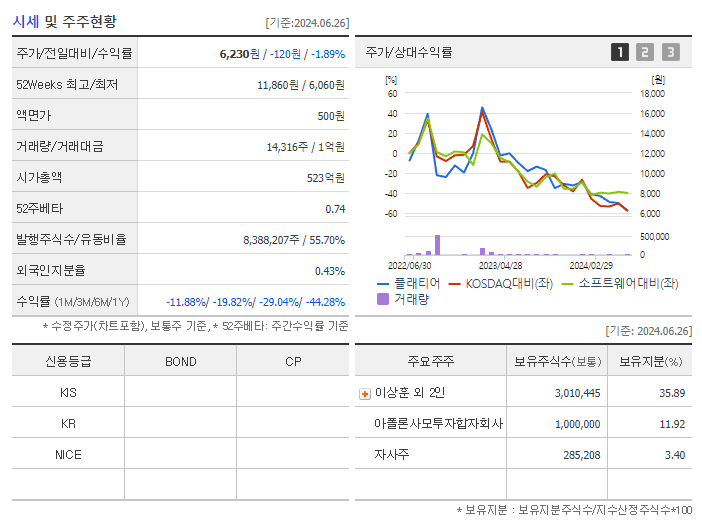Image resolution: width=702 pixels, height=525 pixels.
Task: Click the 거래량/거래대금 row label
Action: [60, 146]
